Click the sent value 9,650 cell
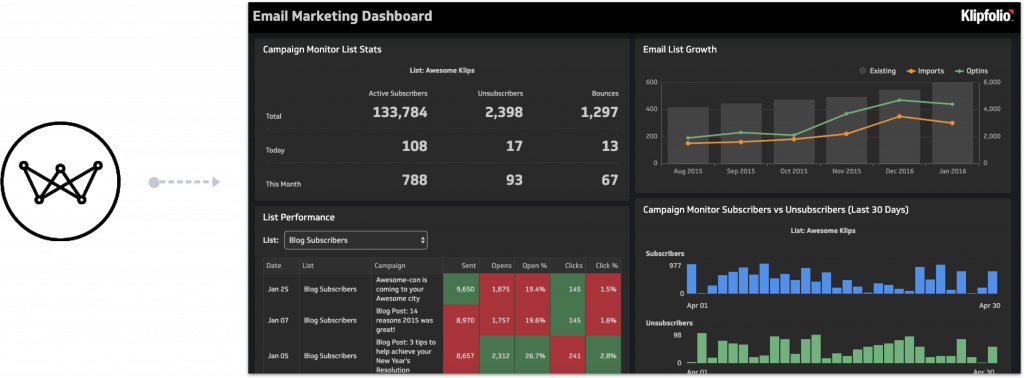Screen dimensions: 1024x378 point(461,289)
